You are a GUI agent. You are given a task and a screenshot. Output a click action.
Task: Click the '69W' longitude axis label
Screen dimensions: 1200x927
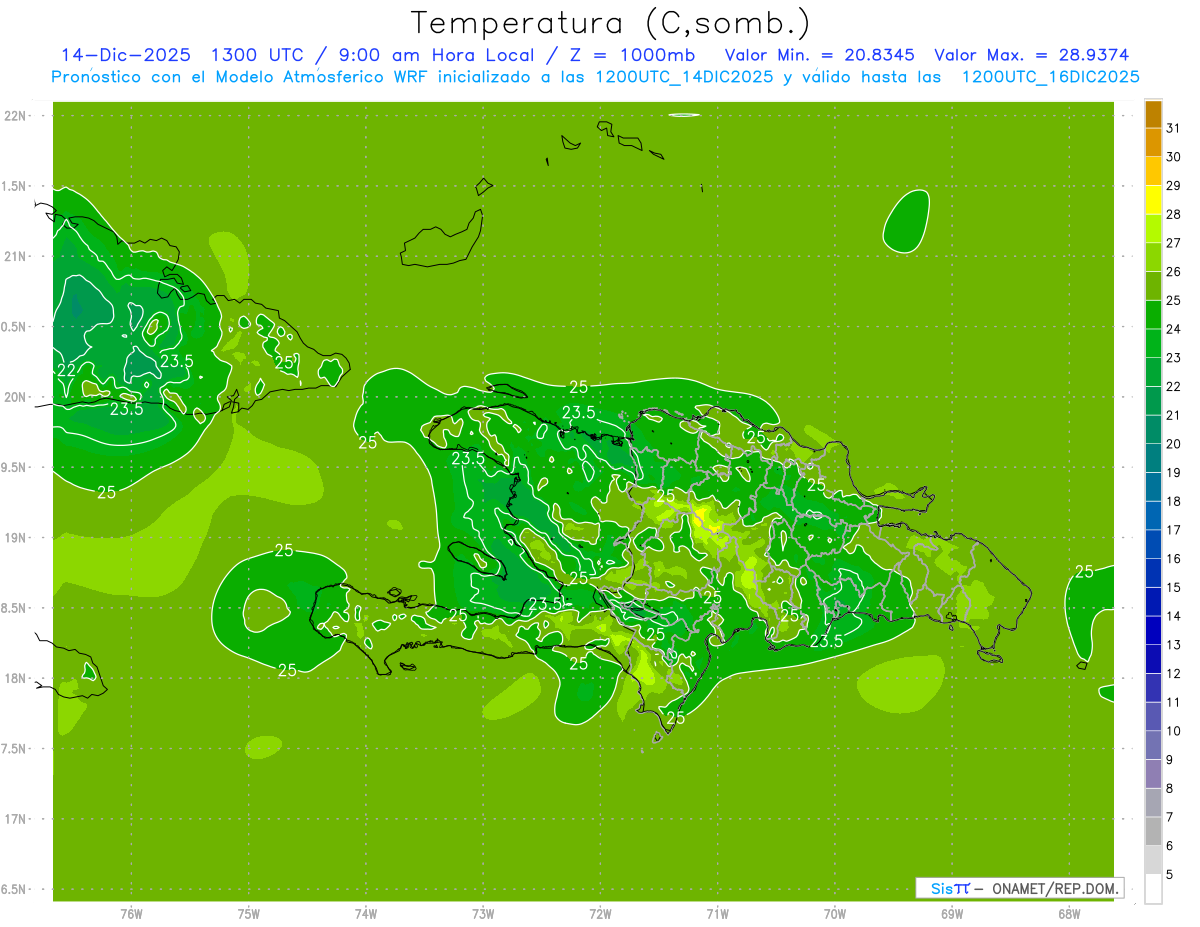[x=952, y=913]
